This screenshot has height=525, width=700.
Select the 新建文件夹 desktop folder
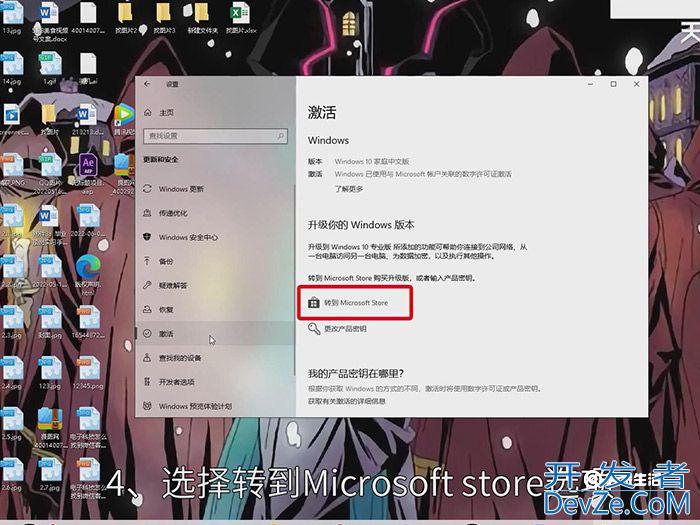202,18
